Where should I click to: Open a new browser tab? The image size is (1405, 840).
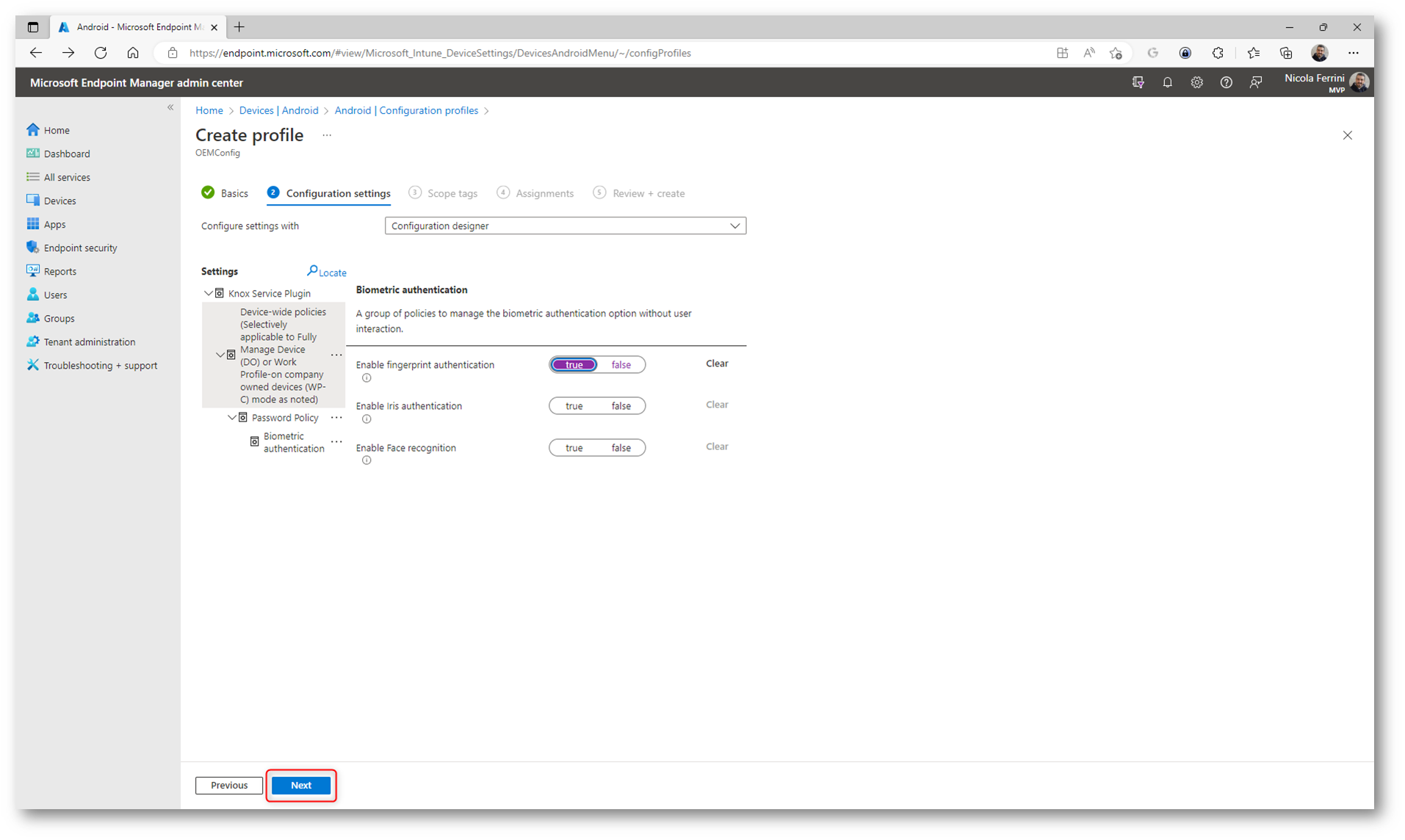point(239,27)
